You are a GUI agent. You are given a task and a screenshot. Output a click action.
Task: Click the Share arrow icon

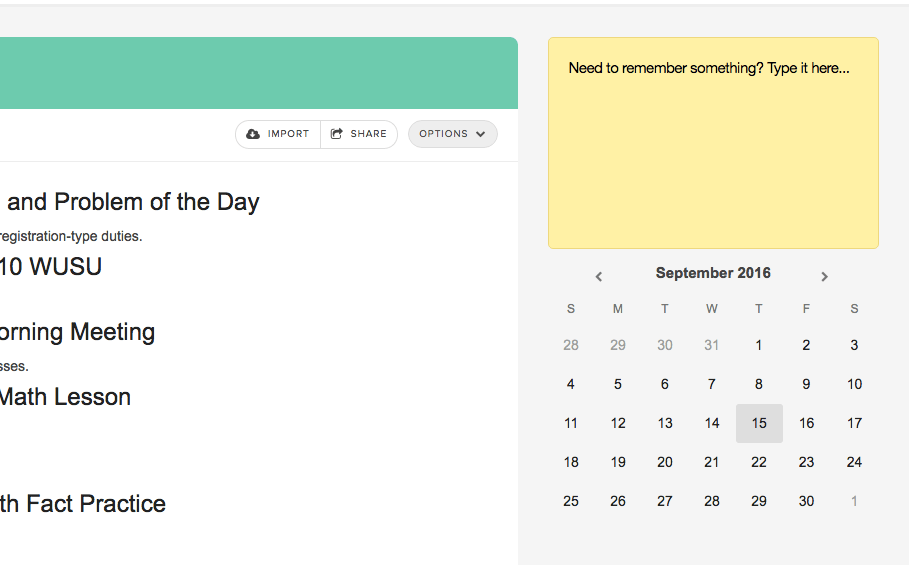pos(337,134)
